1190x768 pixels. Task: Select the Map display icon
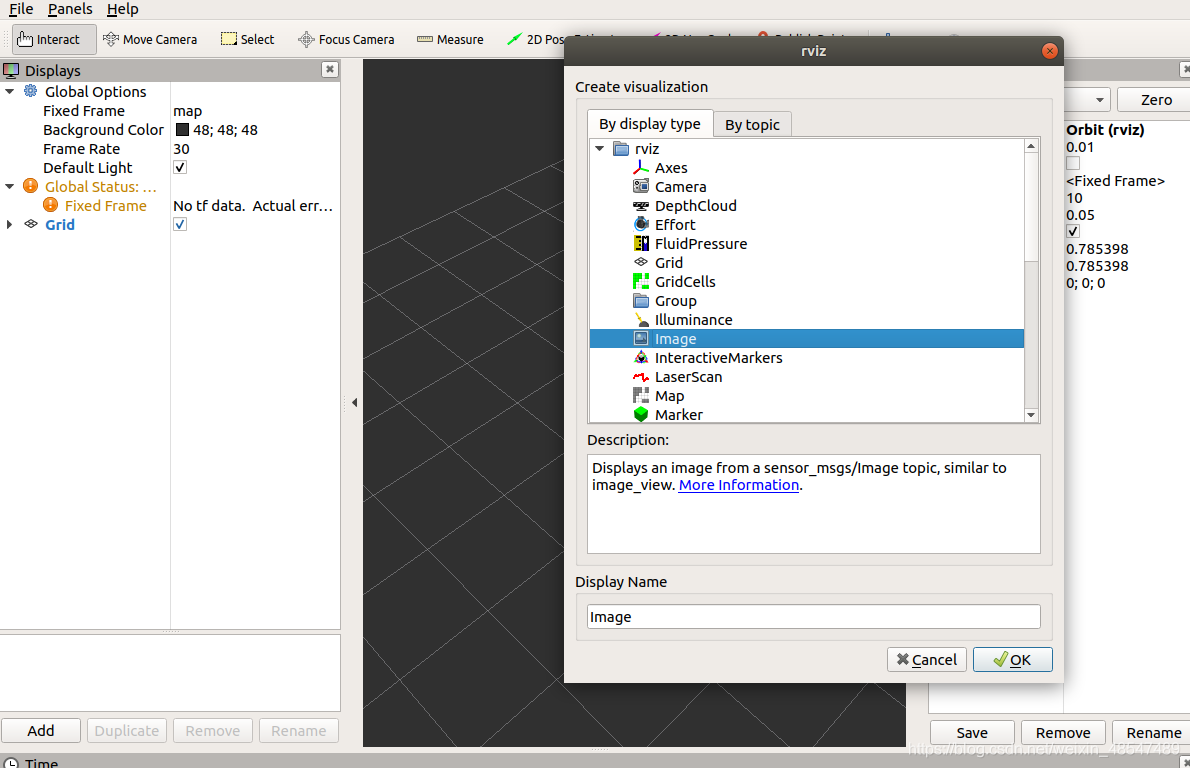[641, 395]
